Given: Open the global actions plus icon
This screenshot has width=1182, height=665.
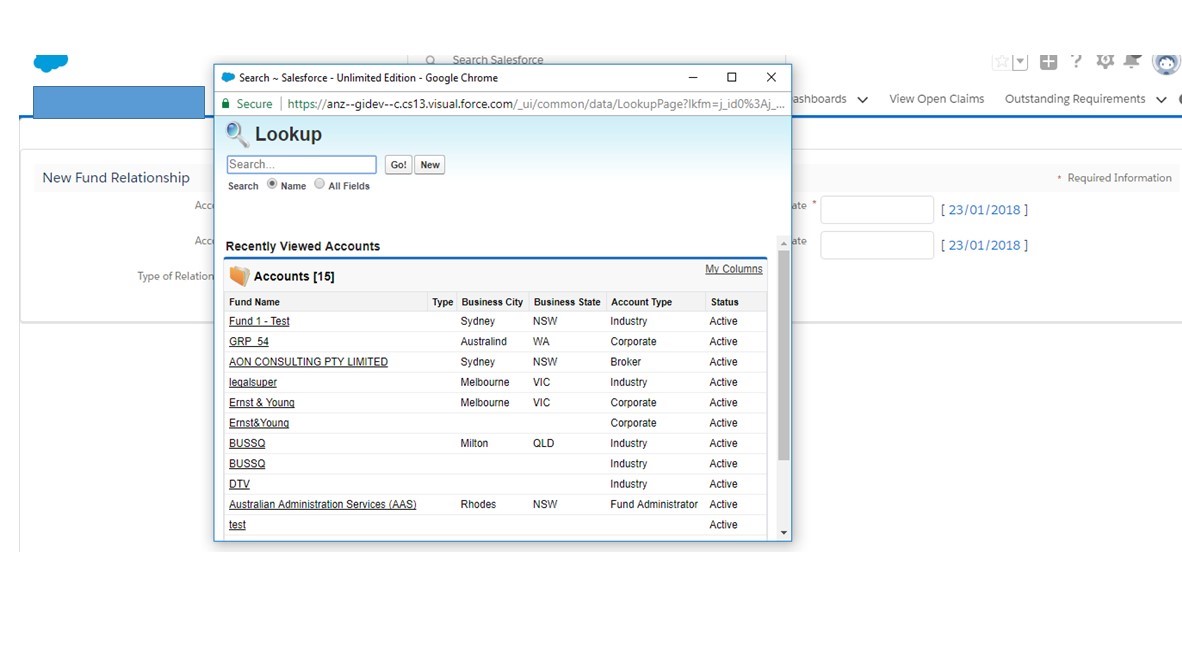Looking at the screenshot, I should coord(1048,62).
